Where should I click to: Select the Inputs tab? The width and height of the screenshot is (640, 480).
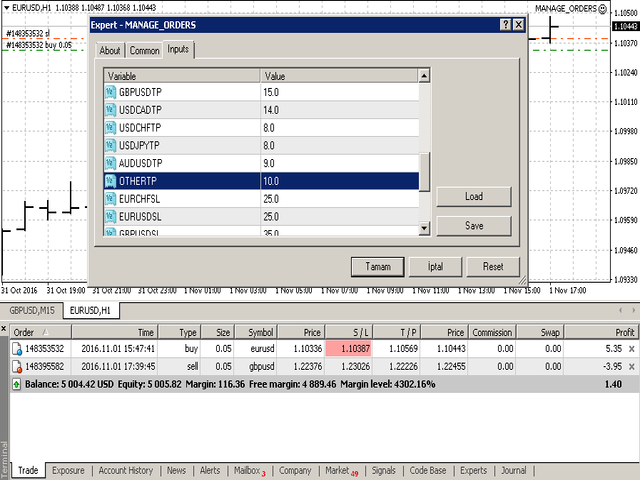point(178,49)
